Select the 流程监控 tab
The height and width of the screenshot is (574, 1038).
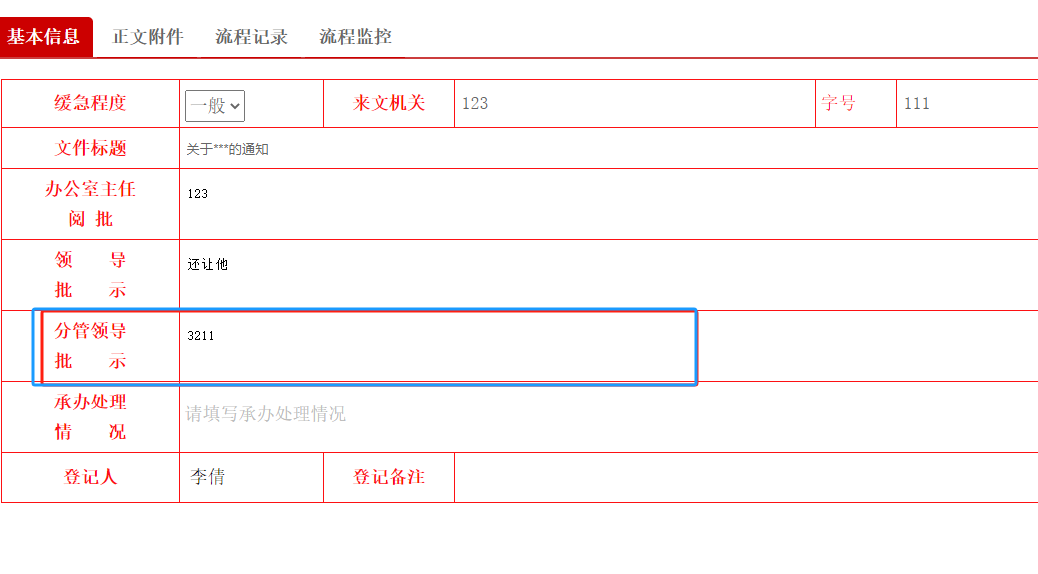coord(355,37)
